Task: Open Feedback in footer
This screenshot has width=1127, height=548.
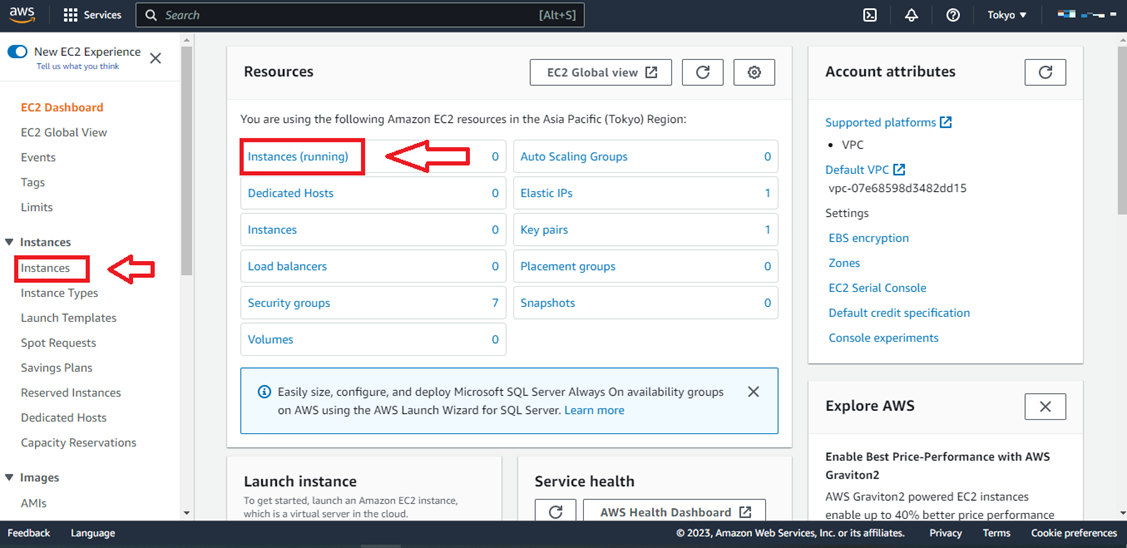Action: click(29, 533)
